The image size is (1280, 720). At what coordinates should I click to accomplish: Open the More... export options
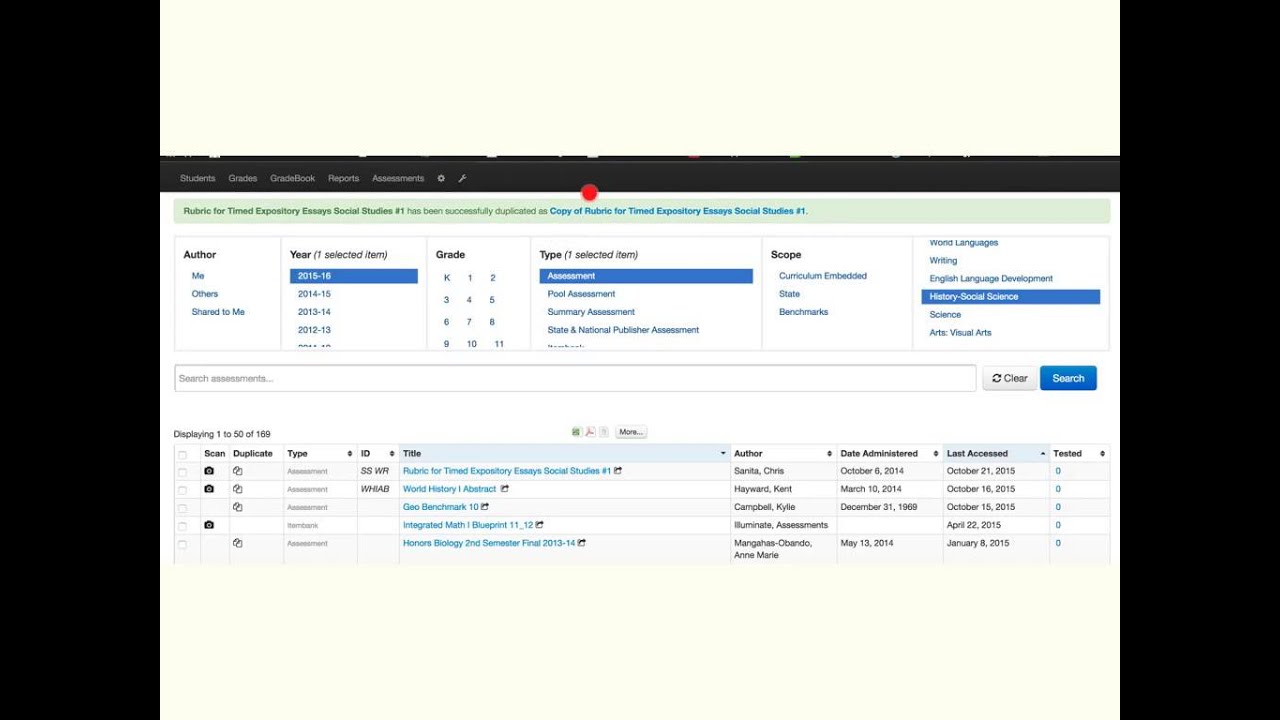(x=631, y=432)
